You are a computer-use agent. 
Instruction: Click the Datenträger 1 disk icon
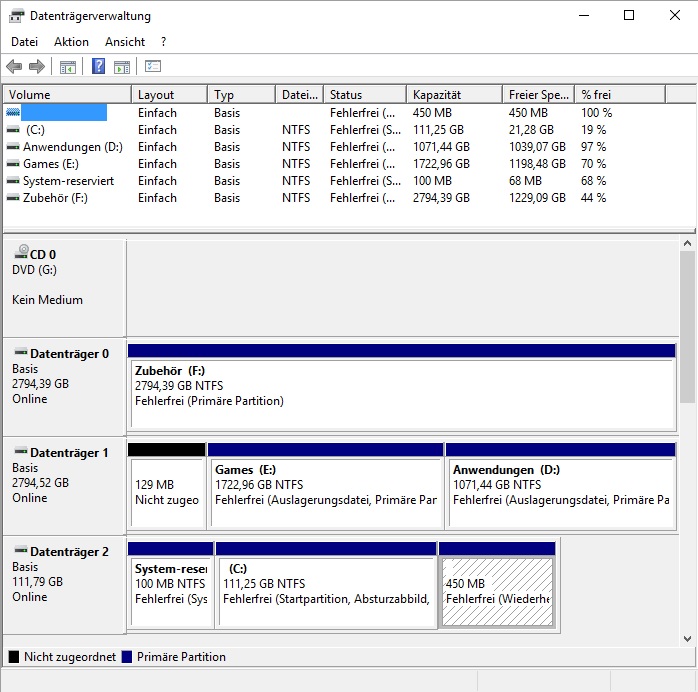click(x=20, y=451)
